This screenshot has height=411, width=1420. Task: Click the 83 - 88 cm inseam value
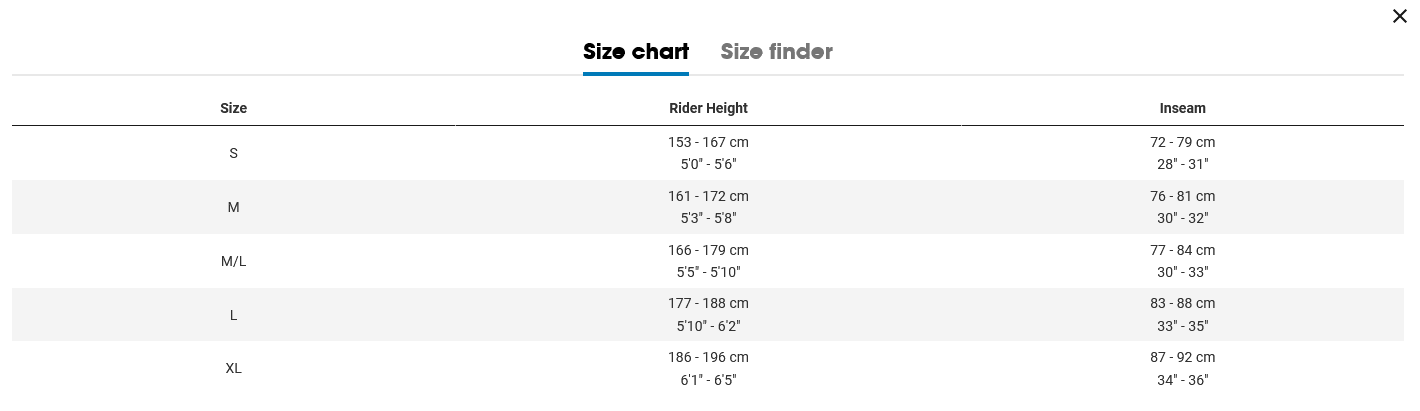(x=1182, y=303)
